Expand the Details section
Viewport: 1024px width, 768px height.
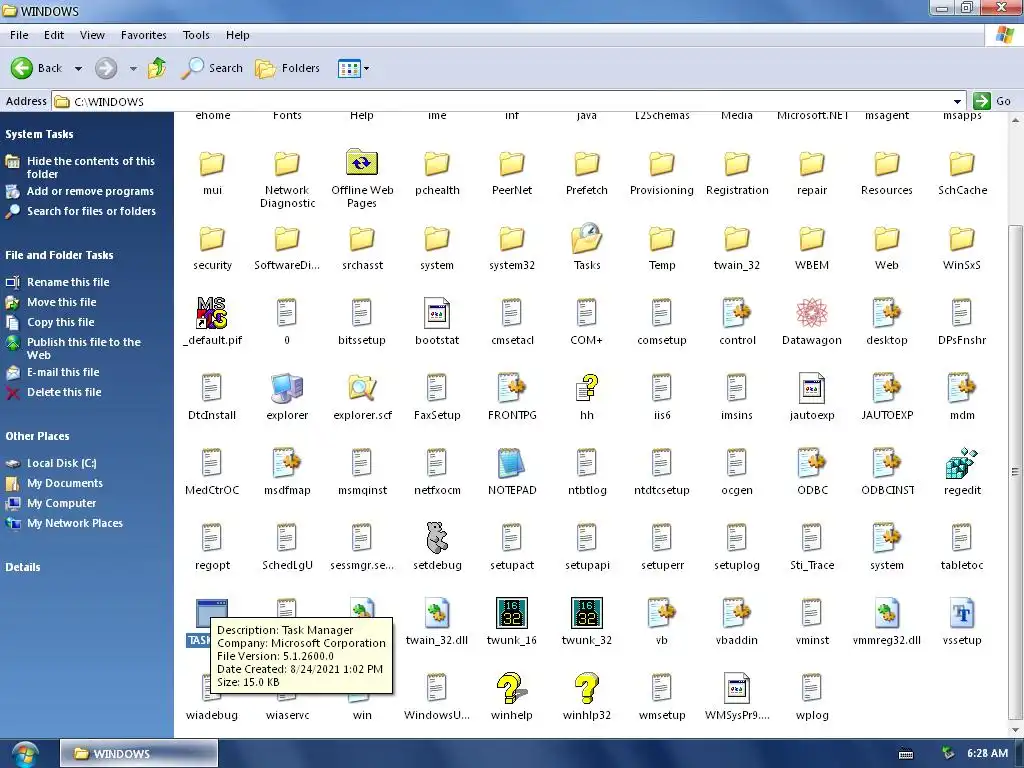pyautogui.click(x=23, y=567)
